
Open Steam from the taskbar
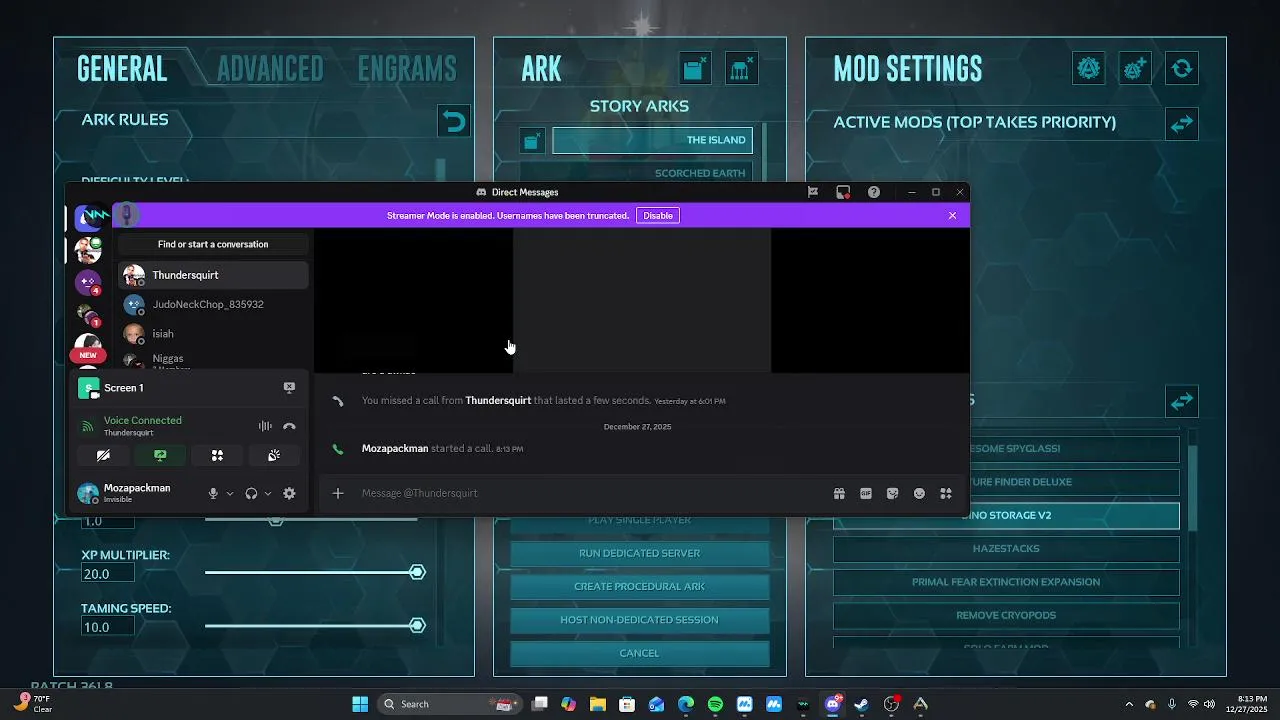(x=861, y=704)
